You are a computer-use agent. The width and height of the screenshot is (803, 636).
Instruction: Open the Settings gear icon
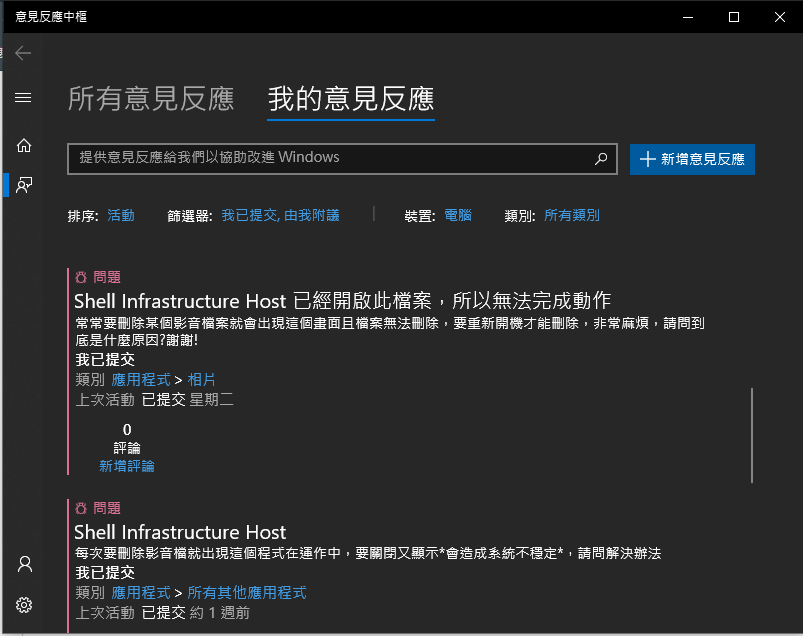pyautogui.click(x=24, y=605)
